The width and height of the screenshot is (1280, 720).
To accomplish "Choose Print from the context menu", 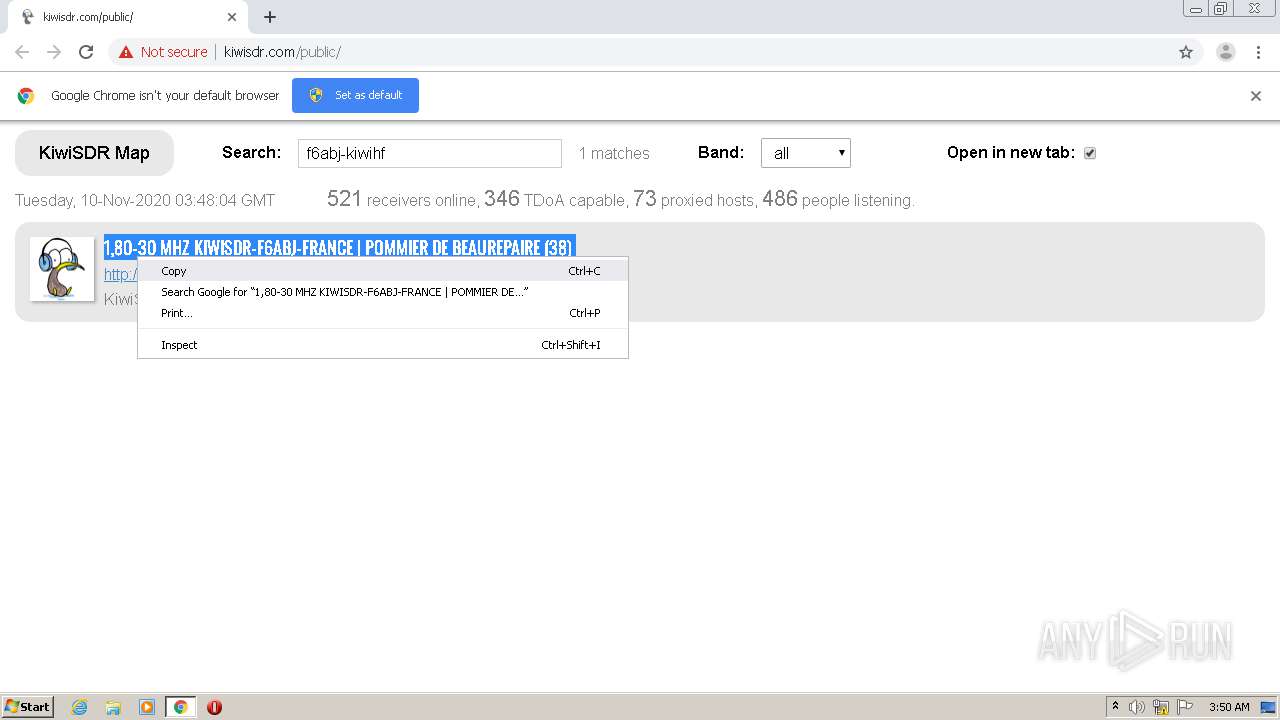I will [x=383, y=313].
